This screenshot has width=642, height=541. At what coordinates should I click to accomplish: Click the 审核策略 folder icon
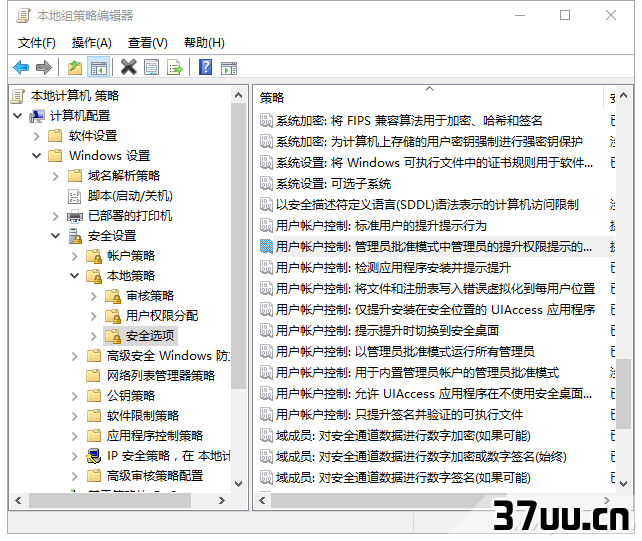click(113, 296)
